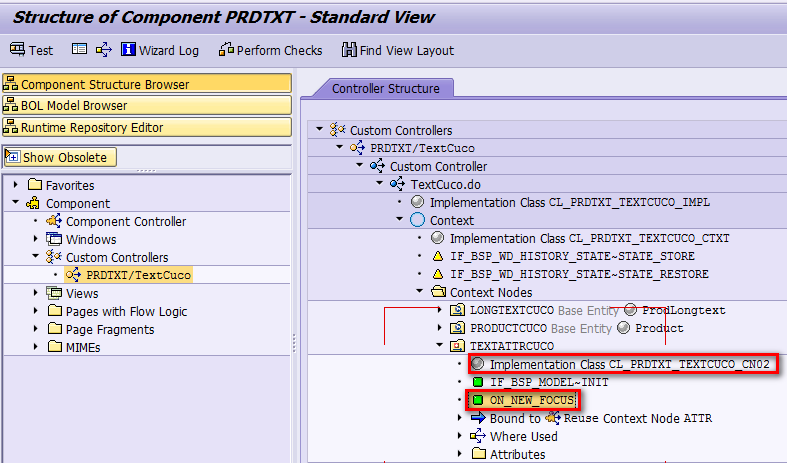Click the LONGTEXTCUCO node icon
The image size is (787, 463).
[457, 310]
